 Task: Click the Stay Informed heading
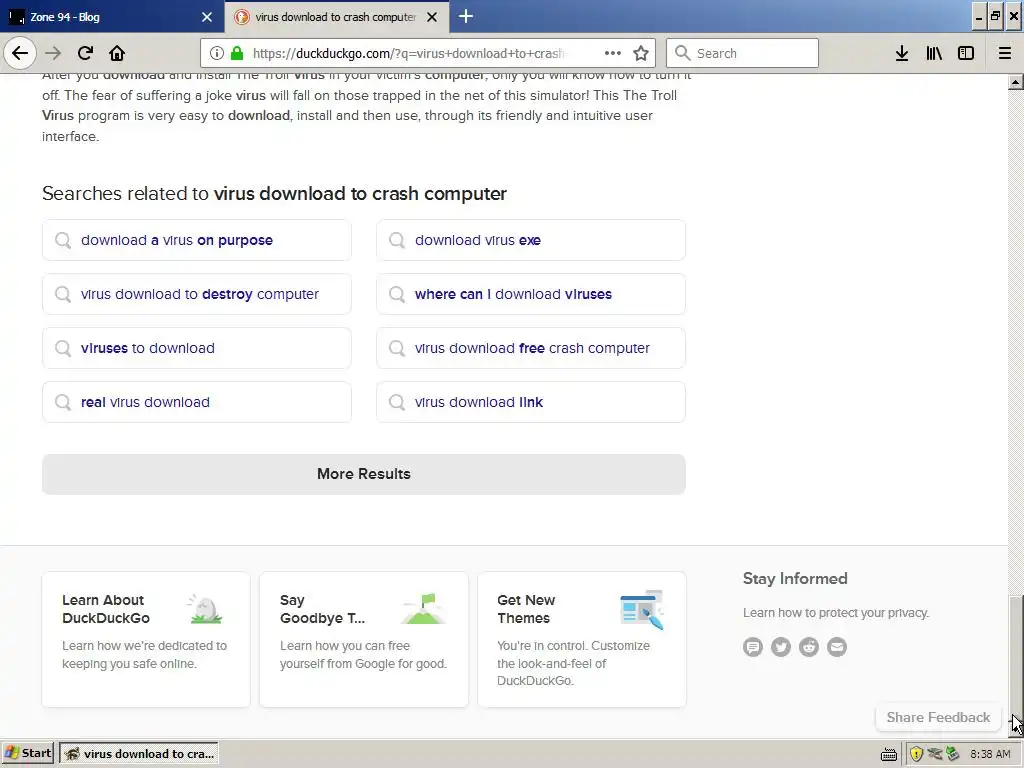(x=795, y=579)
